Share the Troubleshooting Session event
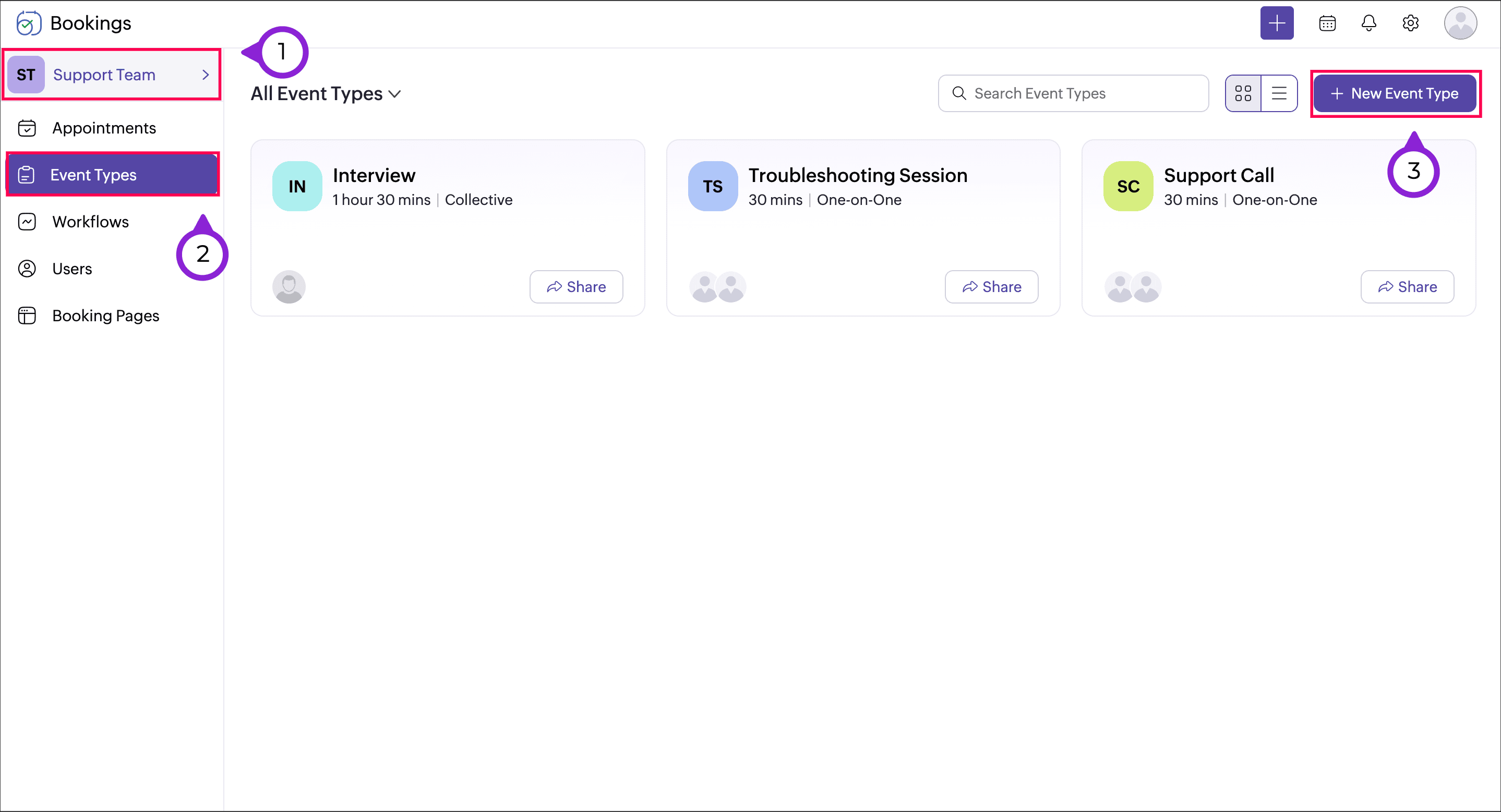 point(991,287)
